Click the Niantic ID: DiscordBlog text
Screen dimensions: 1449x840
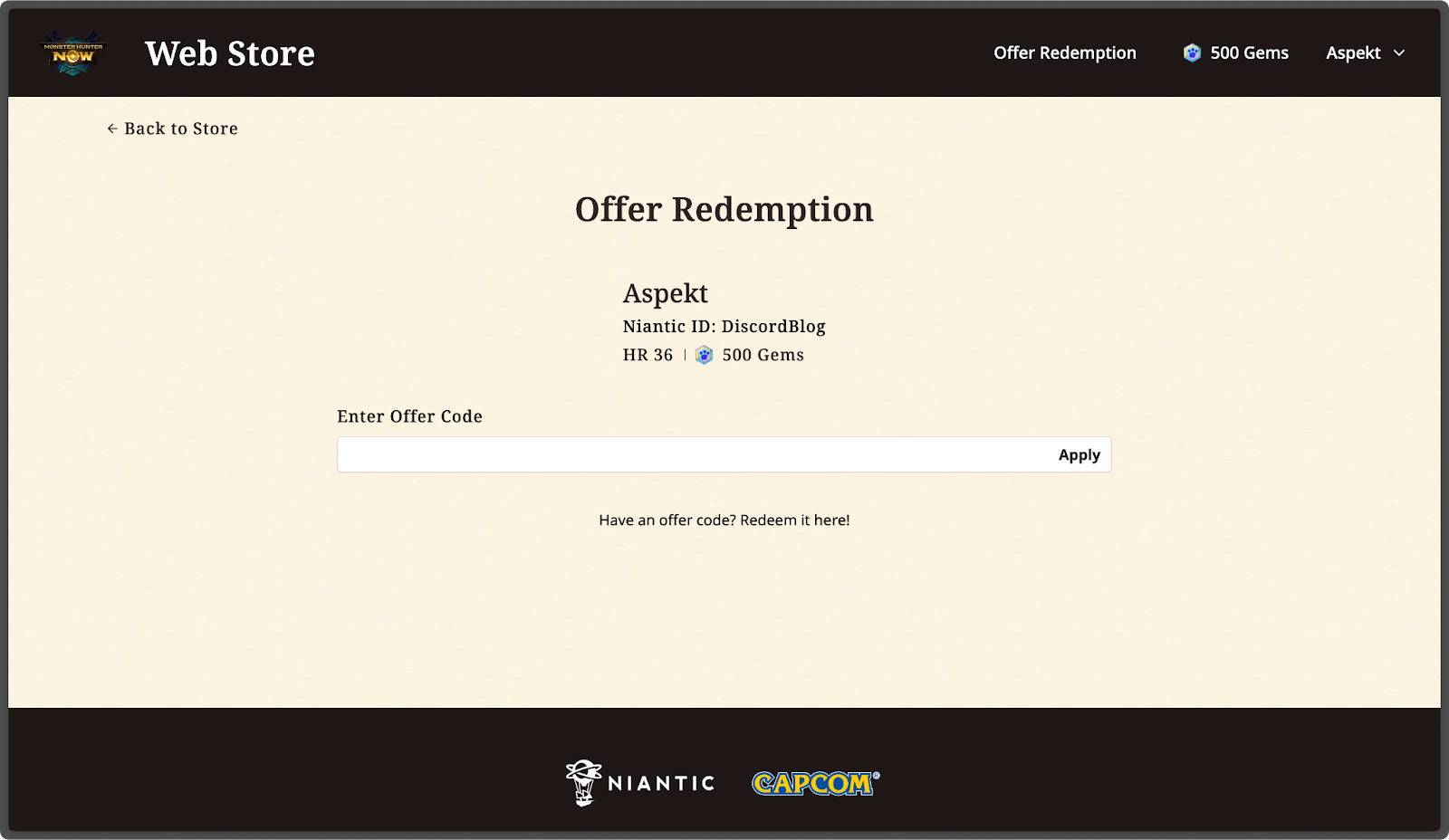pyautogui.click(x=724, y=327)
